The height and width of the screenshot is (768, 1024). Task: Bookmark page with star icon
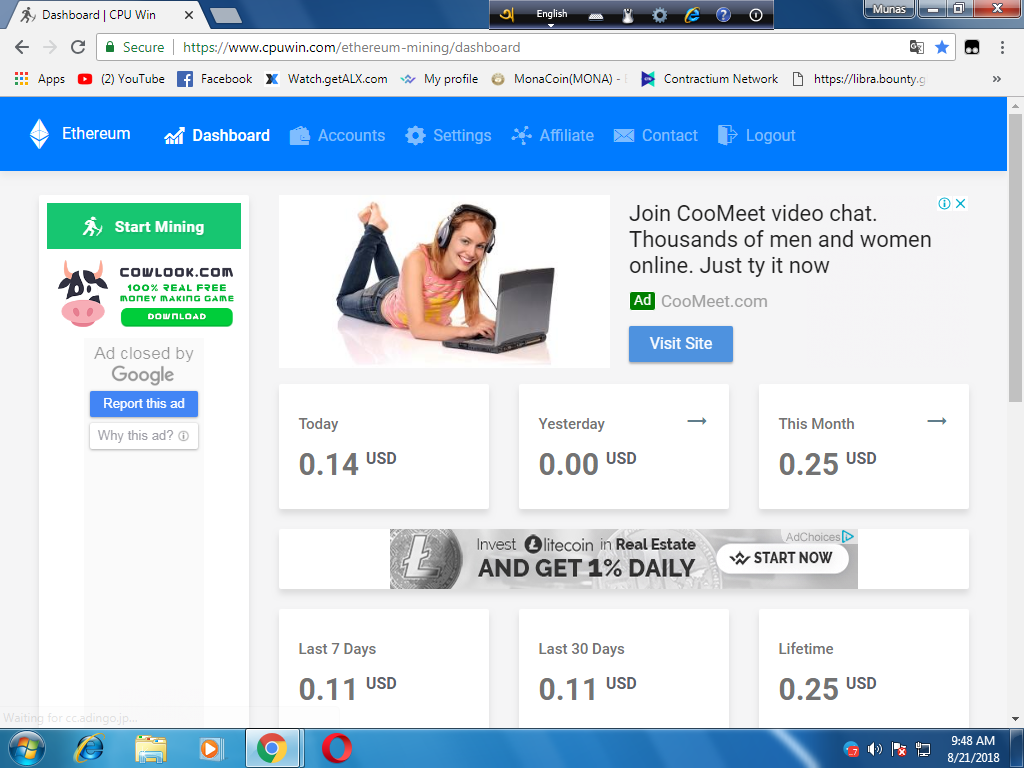(x=942, y=47)
